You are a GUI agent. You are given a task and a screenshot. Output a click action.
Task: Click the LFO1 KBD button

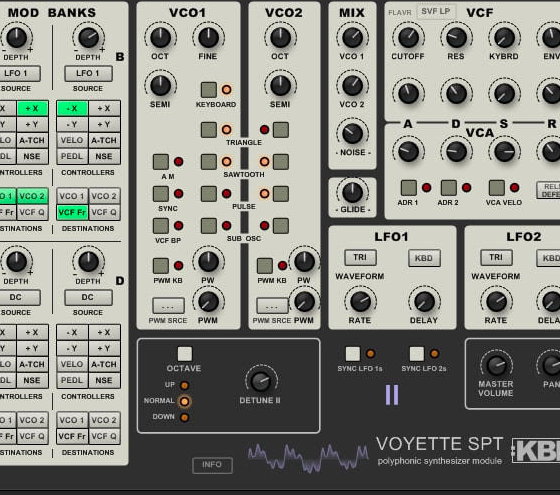tap(424, 258)
